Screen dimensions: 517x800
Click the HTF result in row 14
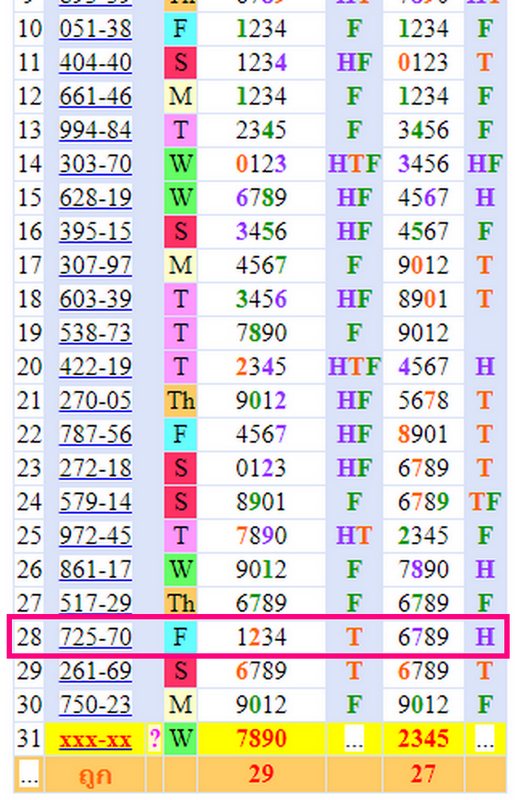[354, 164]
